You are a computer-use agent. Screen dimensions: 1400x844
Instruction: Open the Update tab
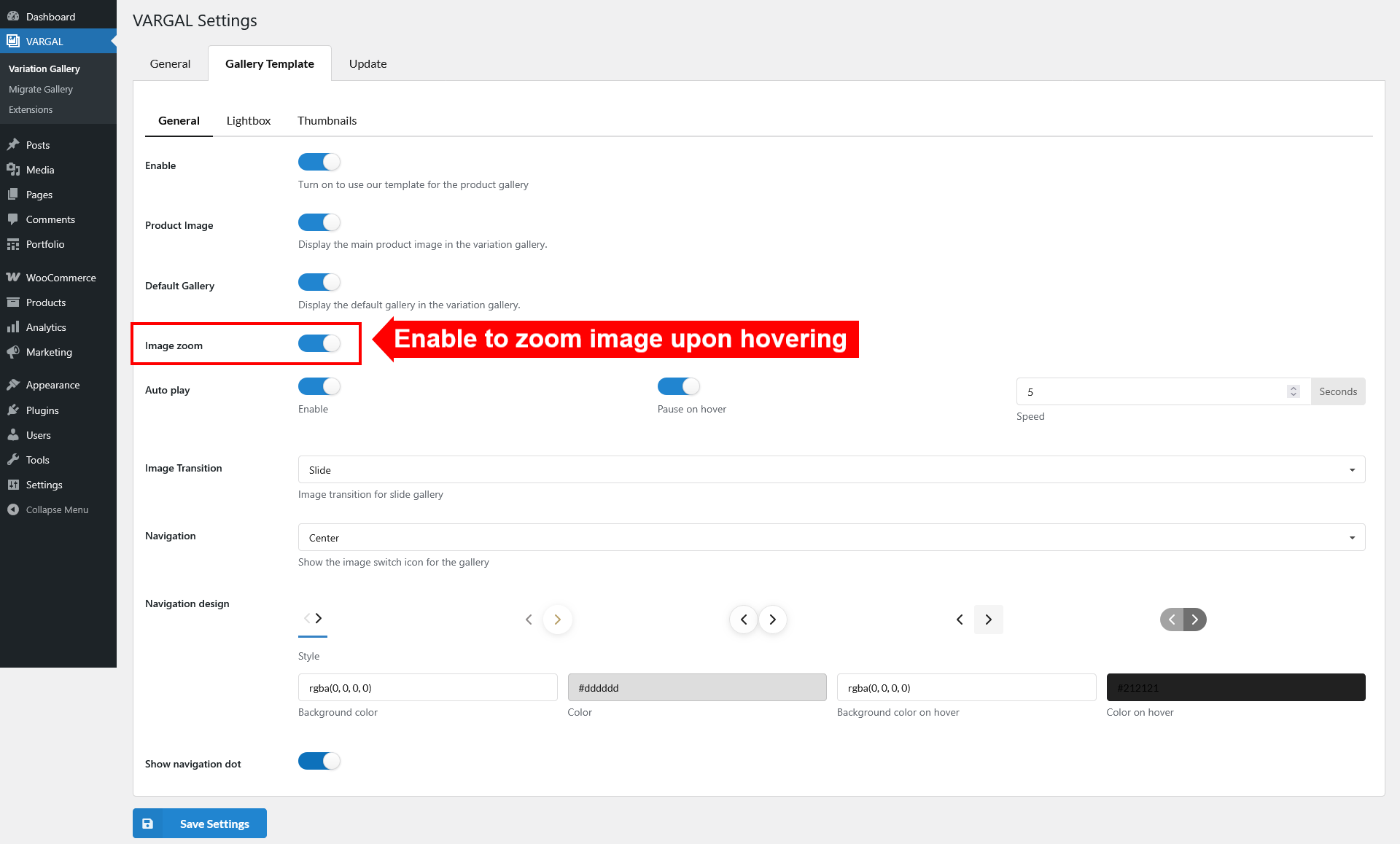(367, 63)
